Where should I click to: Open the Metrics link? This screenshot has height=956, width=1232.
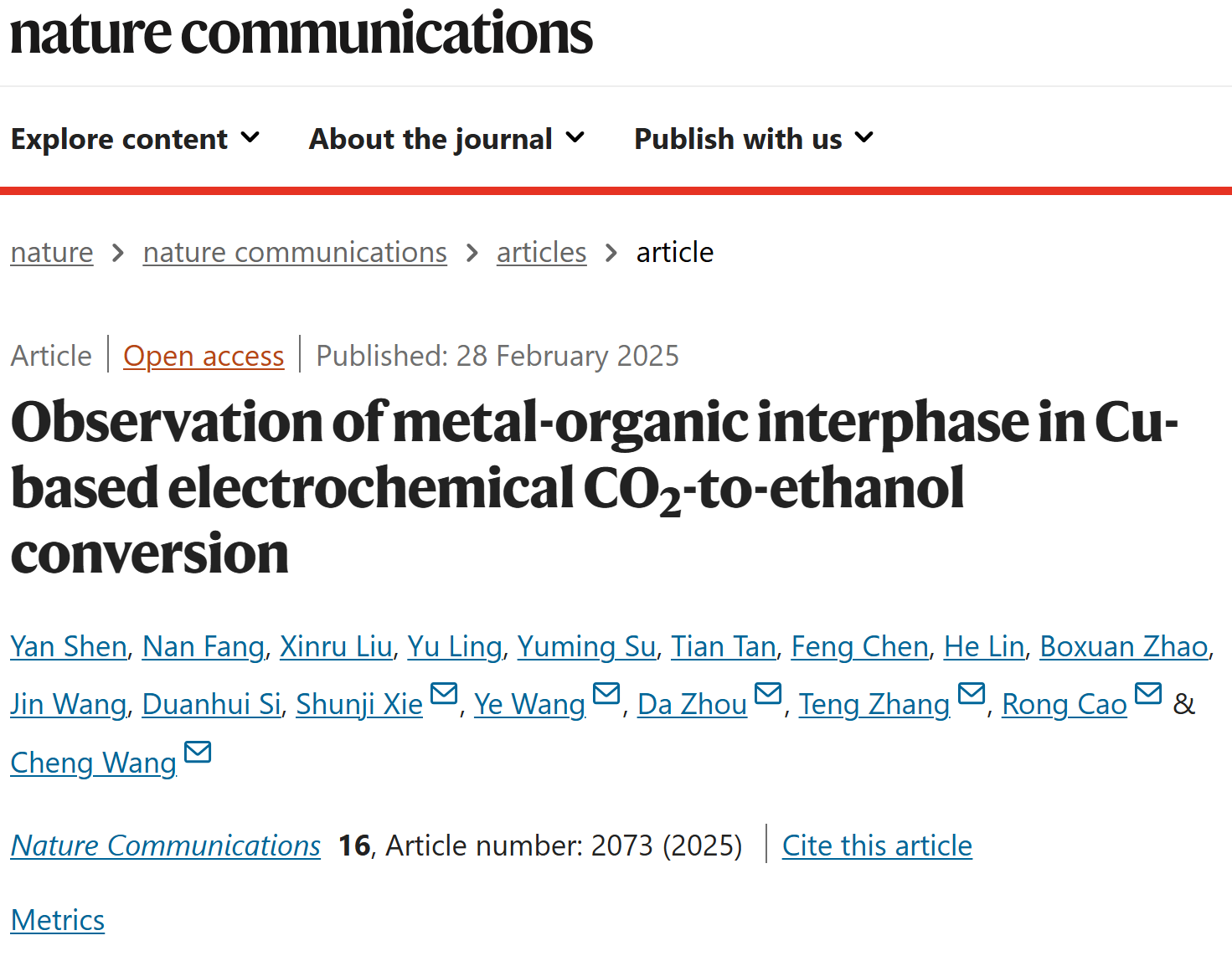click(x=58, y=920)
